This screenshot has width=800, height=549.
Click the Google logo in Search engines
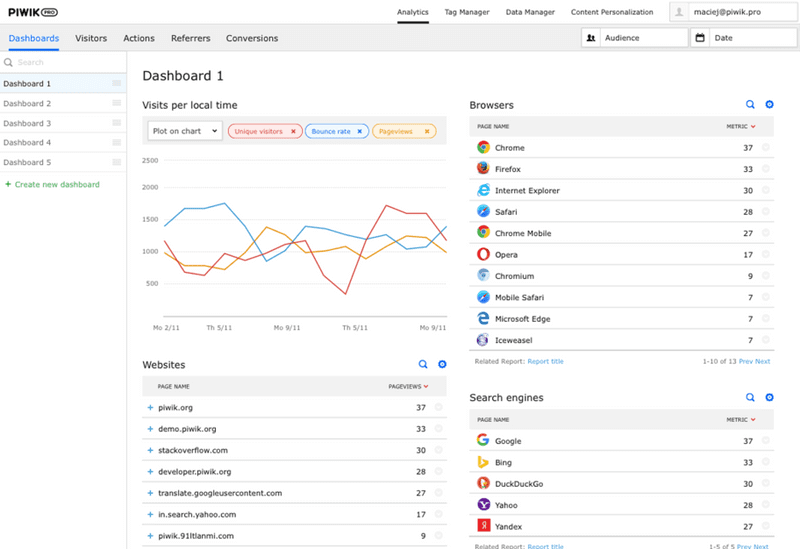pyautogui.click(x=483, y=440)
